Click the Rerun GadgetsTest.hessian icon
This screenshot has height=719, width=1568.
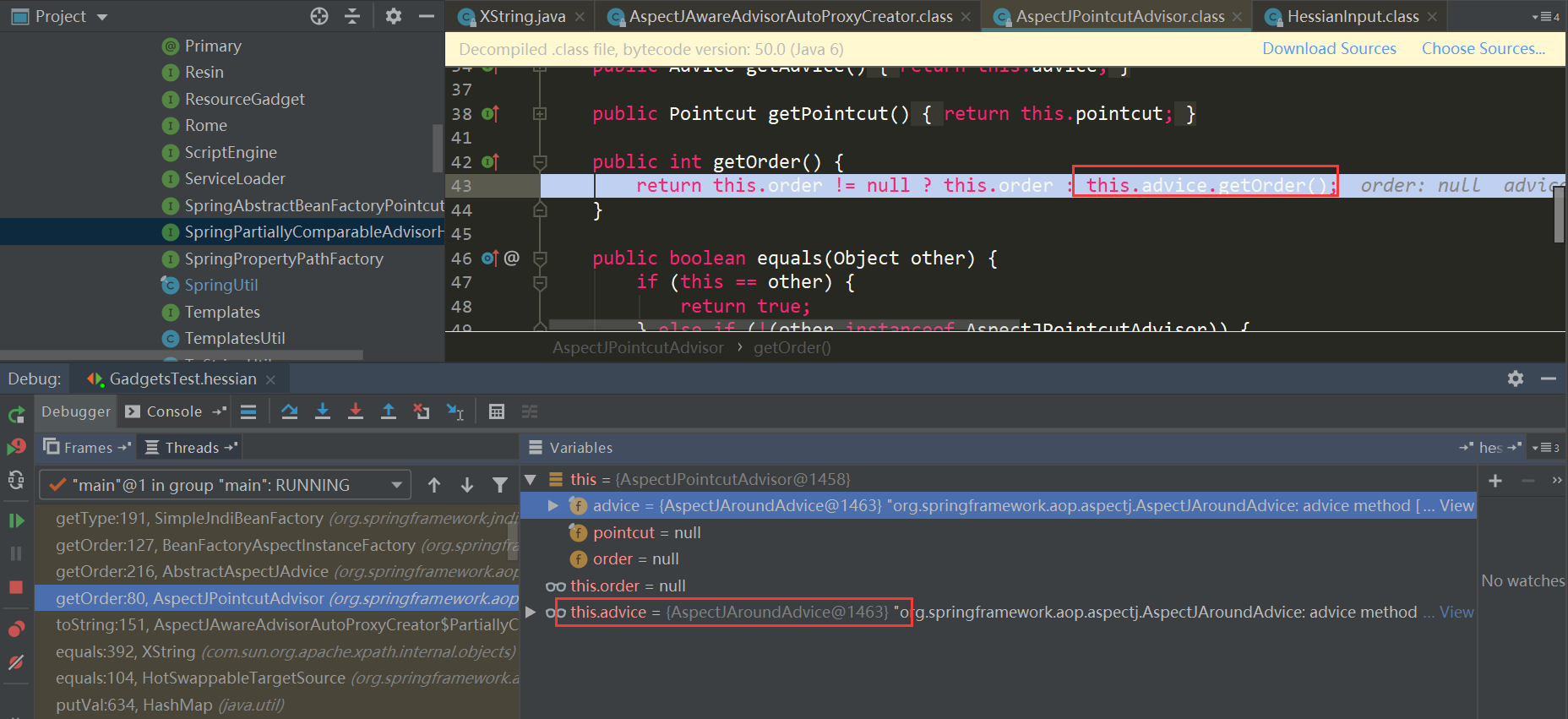click(16, 415)
